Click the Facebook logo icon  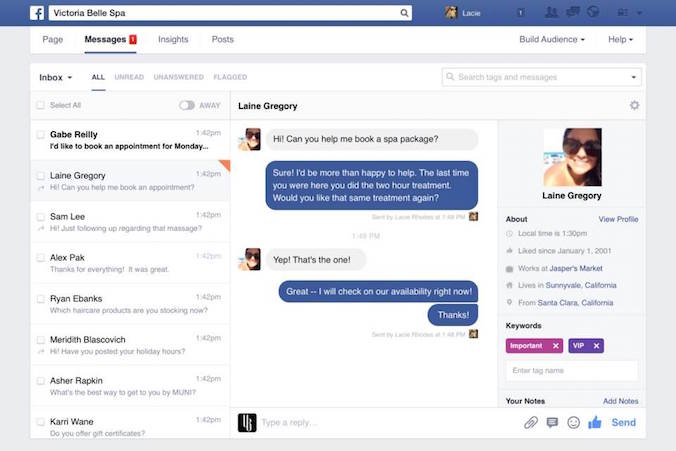pyautogui.click(x=37, y=13)
